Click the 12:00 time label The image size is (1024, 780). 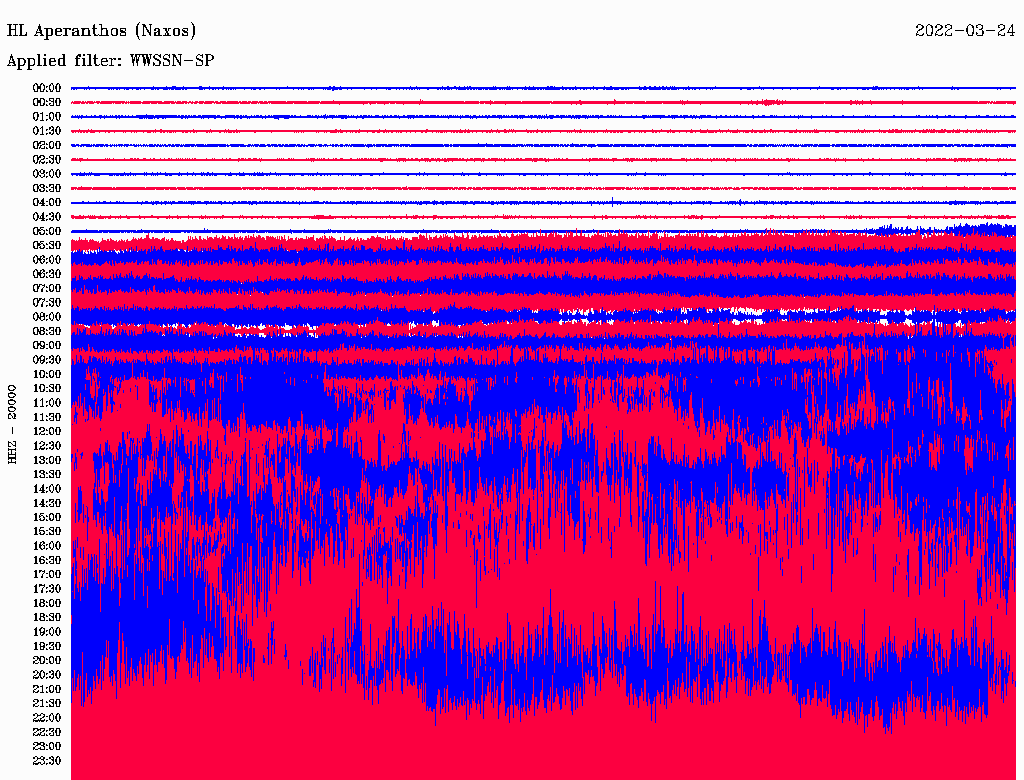[x=47, y=431]
